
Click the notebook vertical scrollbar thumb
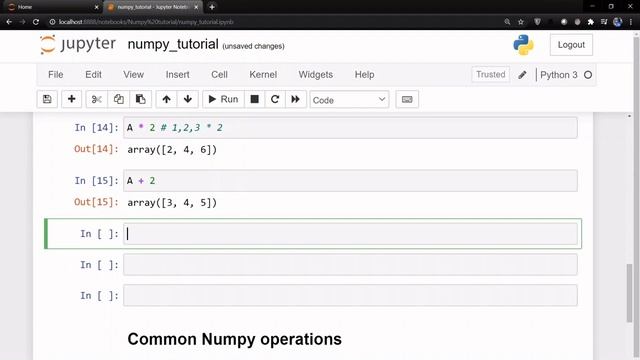click(x=630, y=293)
